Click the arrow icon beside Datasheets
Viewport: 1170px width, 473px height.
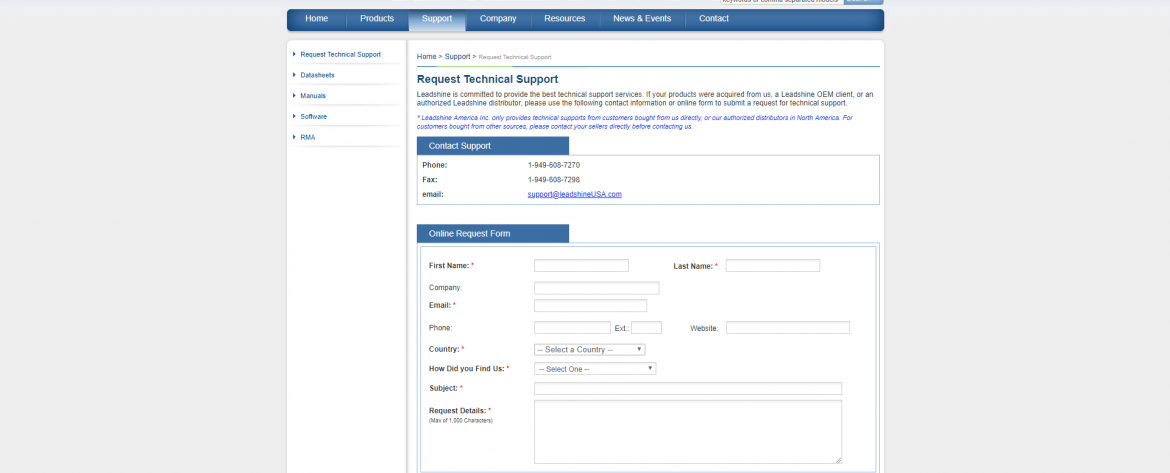[295, 75]
